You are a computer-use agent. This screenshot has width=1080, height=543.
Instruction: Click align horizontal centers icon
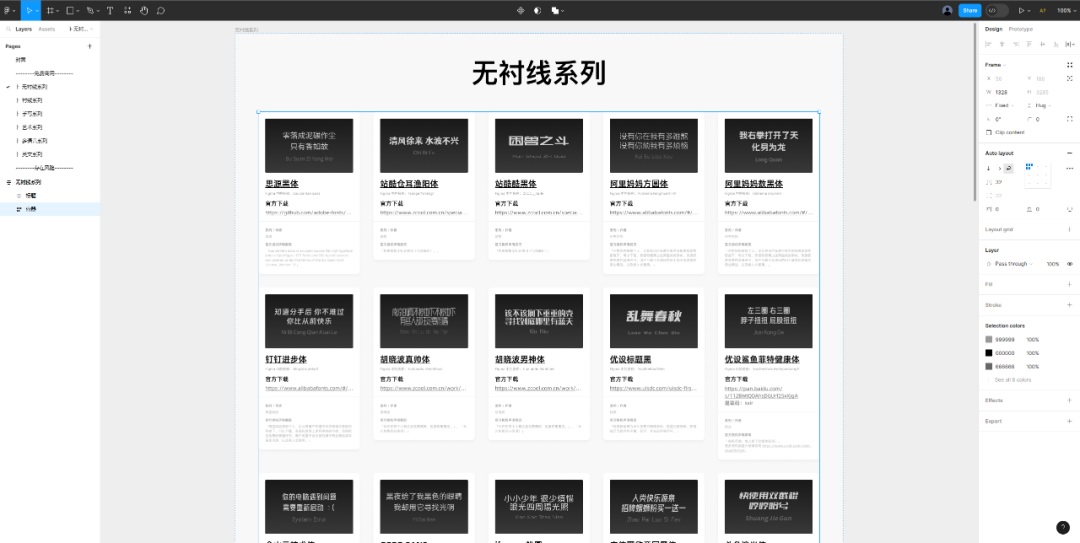1002,44
